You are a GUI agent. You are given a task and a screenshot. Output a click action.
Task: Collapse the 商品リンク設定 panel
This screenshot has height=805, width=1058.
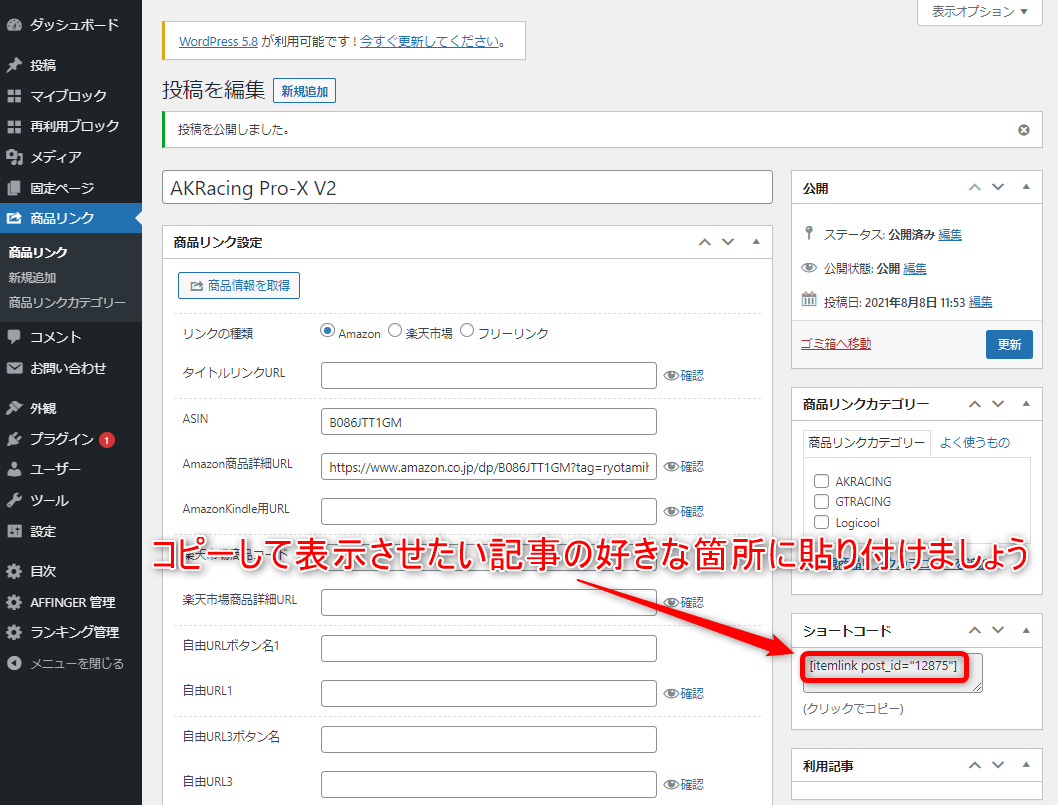click(756, 242)
